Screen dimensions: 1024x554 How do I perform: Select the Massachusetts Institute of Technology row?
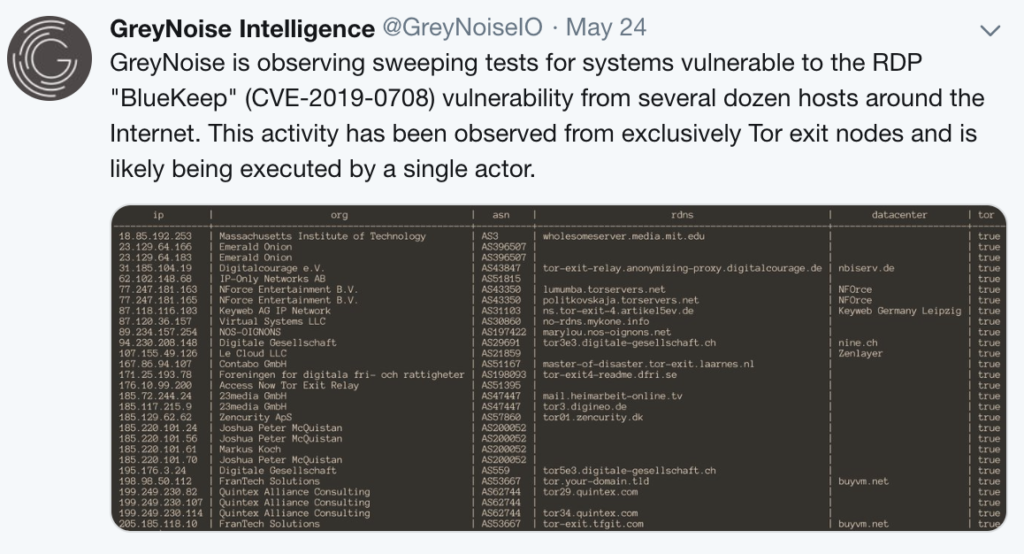coord(559,236)
